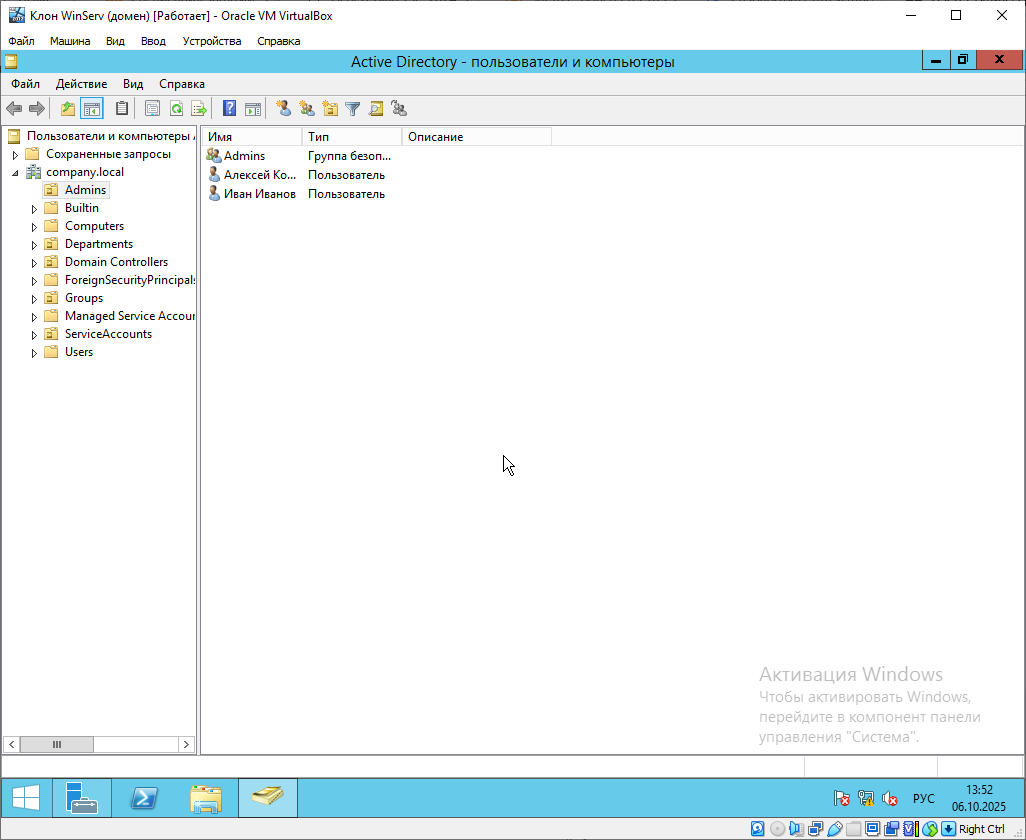
Task: Expand the Users container
Action: click(x=35, y=353)
